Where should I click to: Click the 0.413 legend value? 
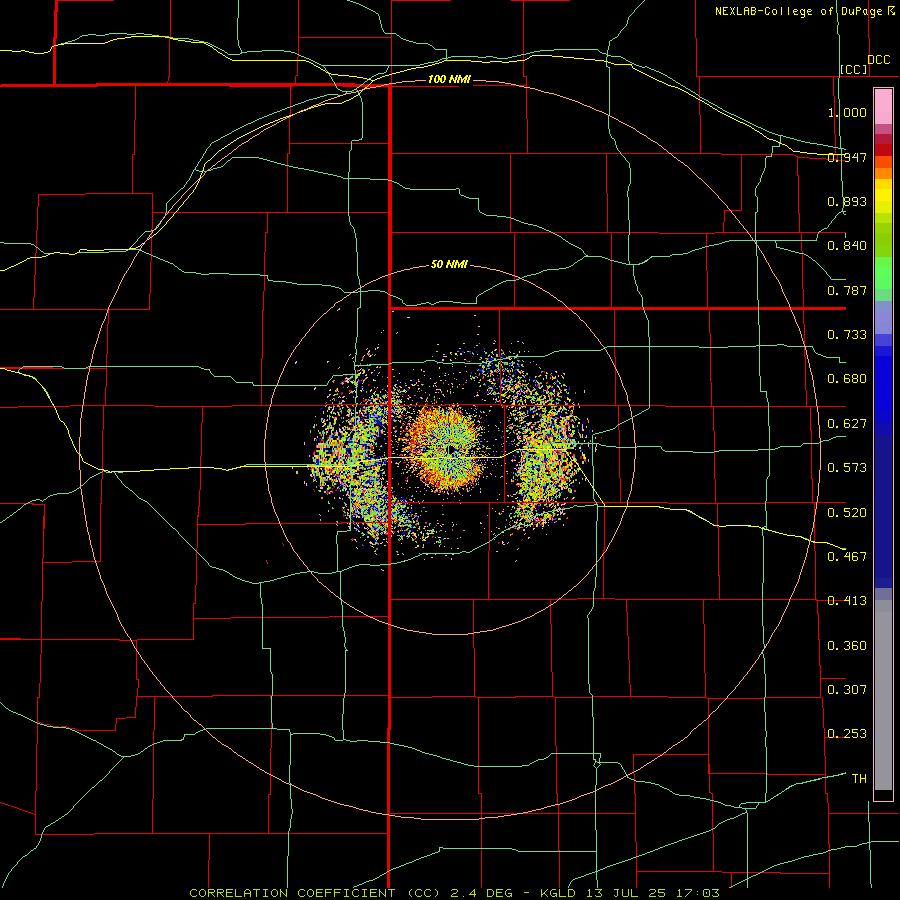pyautogui.click(x=847, y=601)
